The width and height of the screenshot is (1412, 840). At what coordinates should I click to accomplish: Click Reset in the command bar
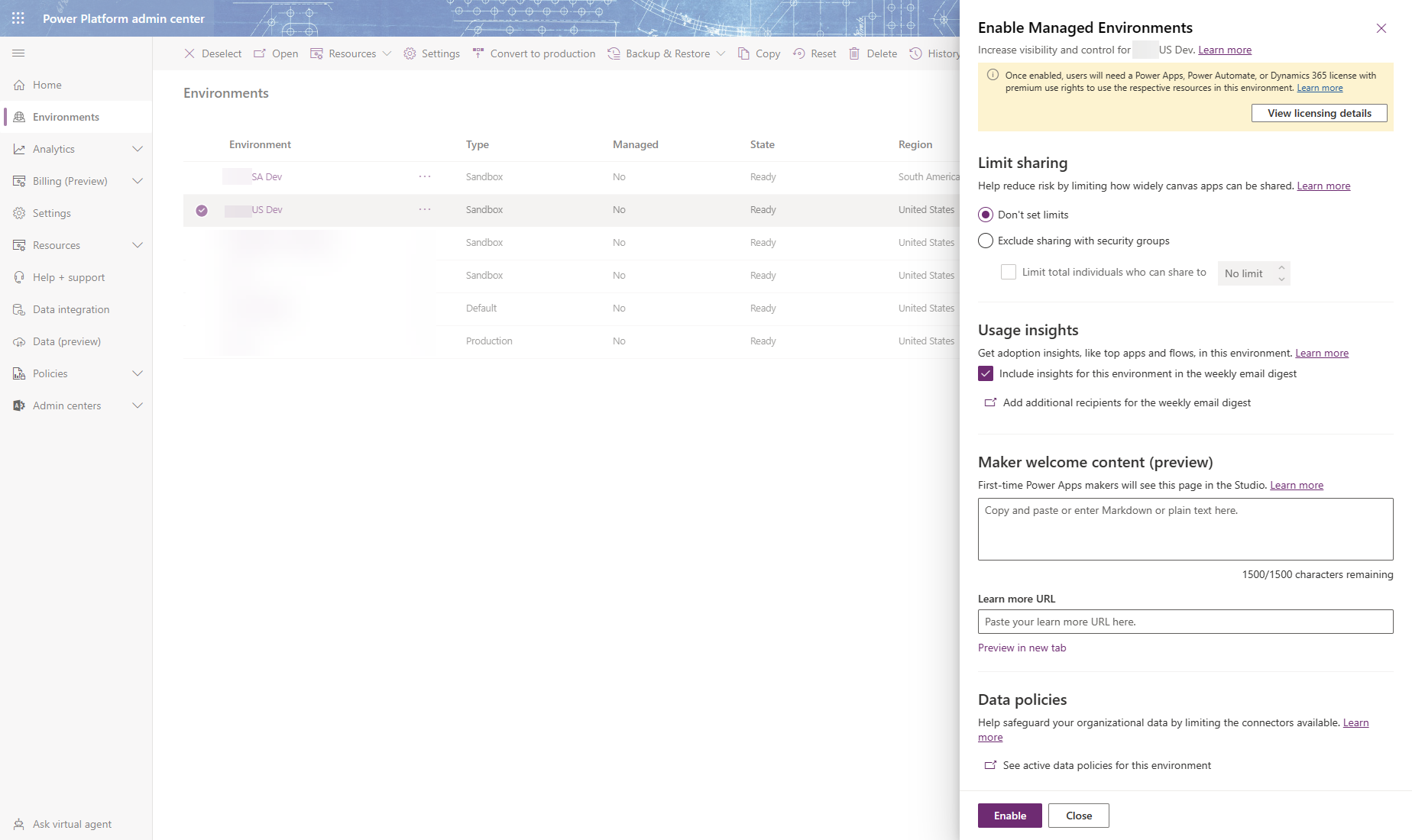coord(814,53)
